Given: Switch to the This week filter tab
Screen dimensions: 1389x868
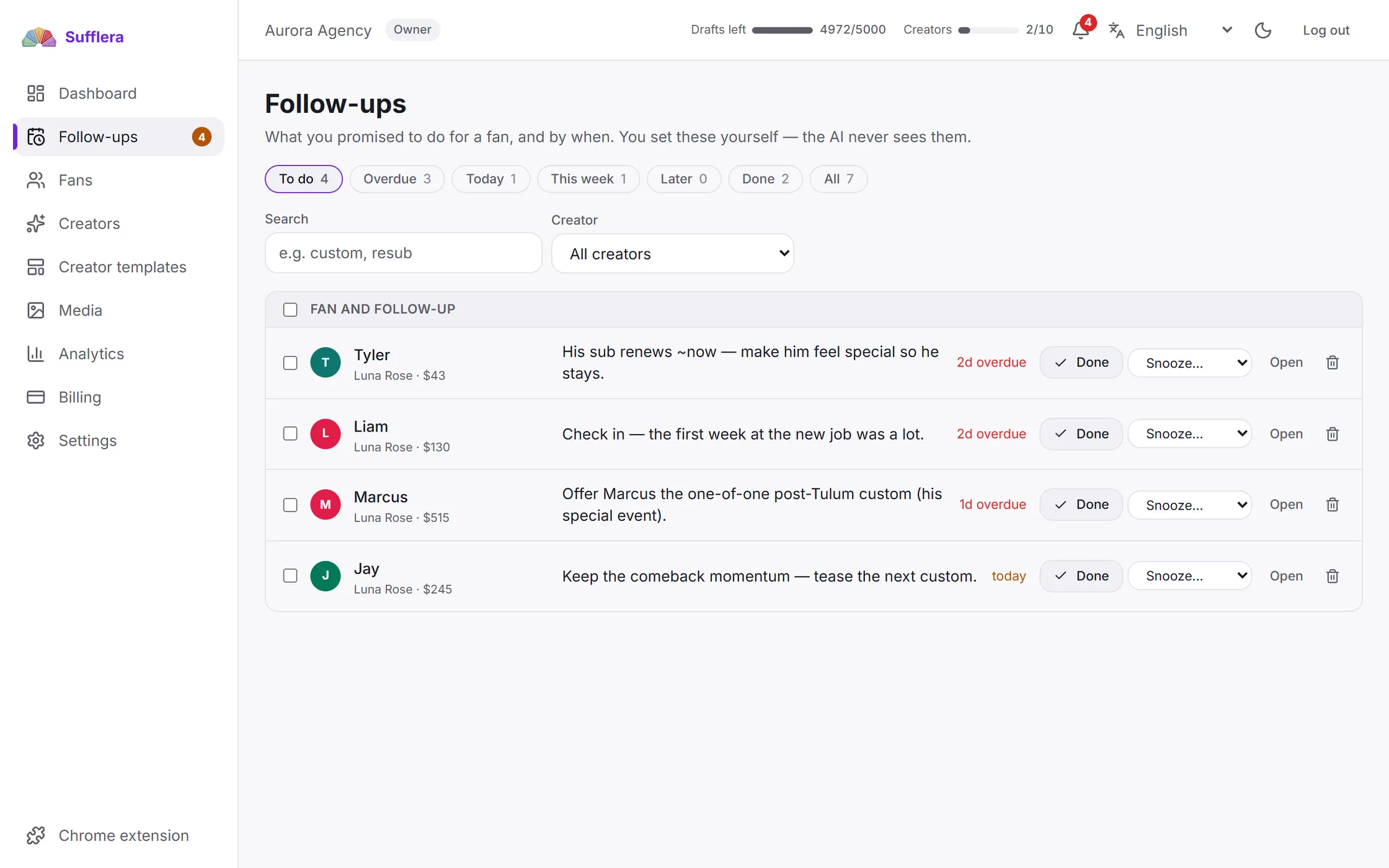Looking at the screenshot, I should pos(588,179).
